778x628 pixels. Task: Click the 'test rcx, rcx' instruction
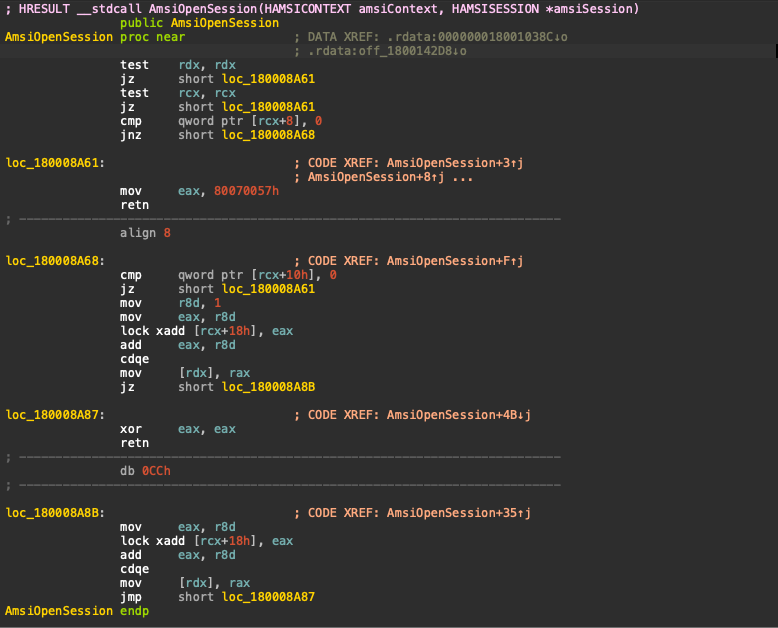[178, 93]
